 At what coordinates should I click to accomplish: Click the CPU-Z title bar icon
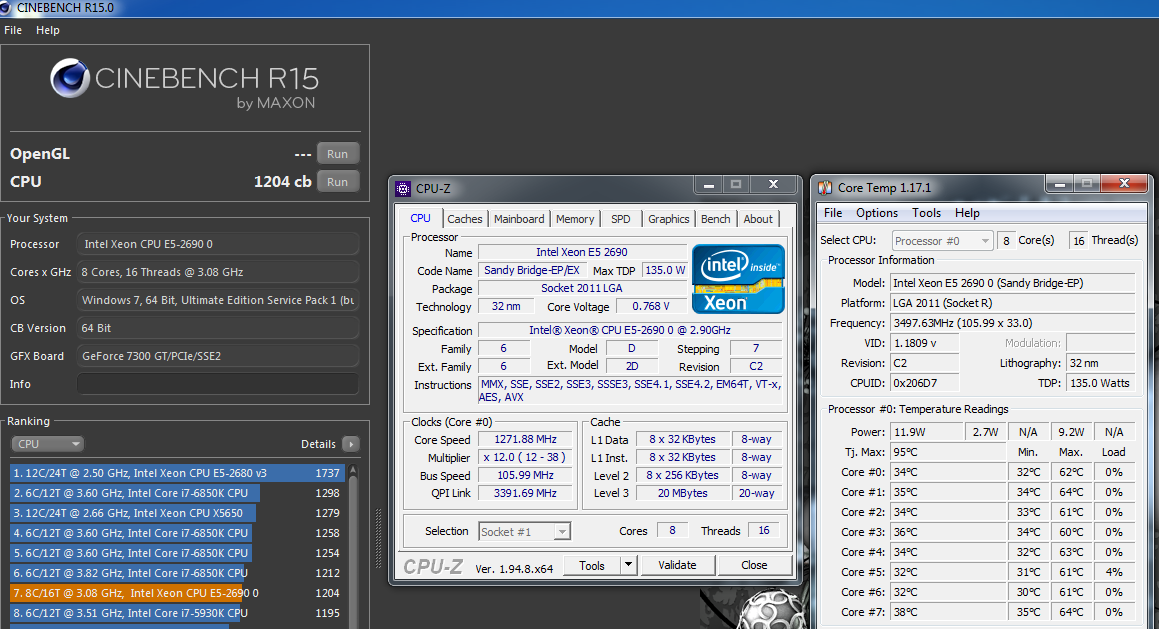[403, 188]
